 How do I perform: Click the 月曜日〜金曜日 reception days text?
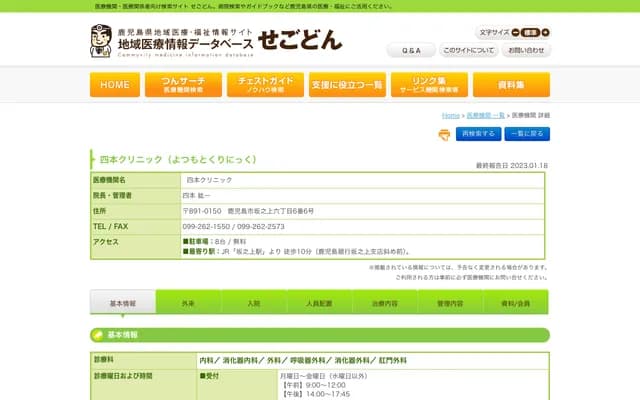[324, 376]
